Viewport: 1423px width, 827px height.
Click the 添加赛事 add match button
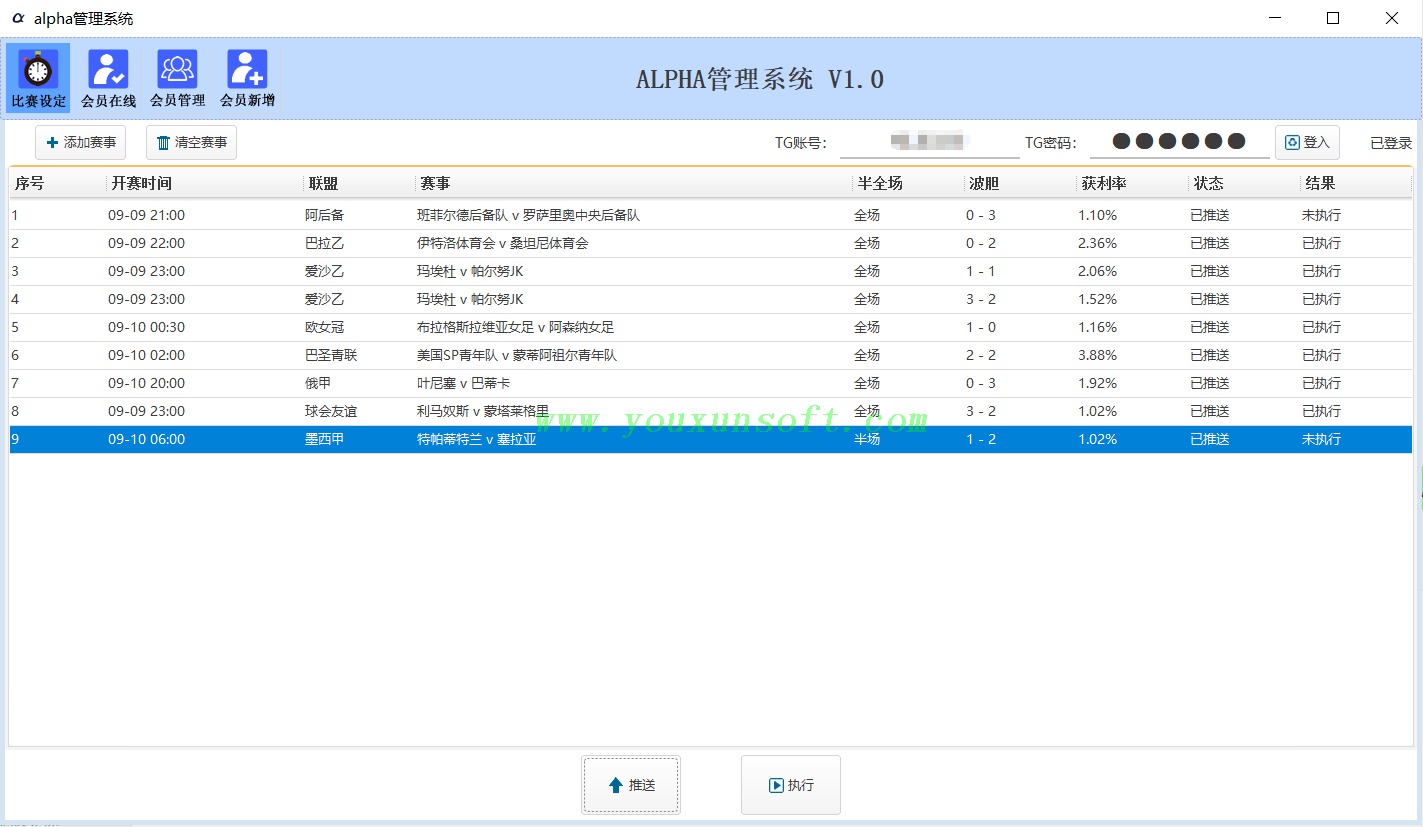pos(81,143)
